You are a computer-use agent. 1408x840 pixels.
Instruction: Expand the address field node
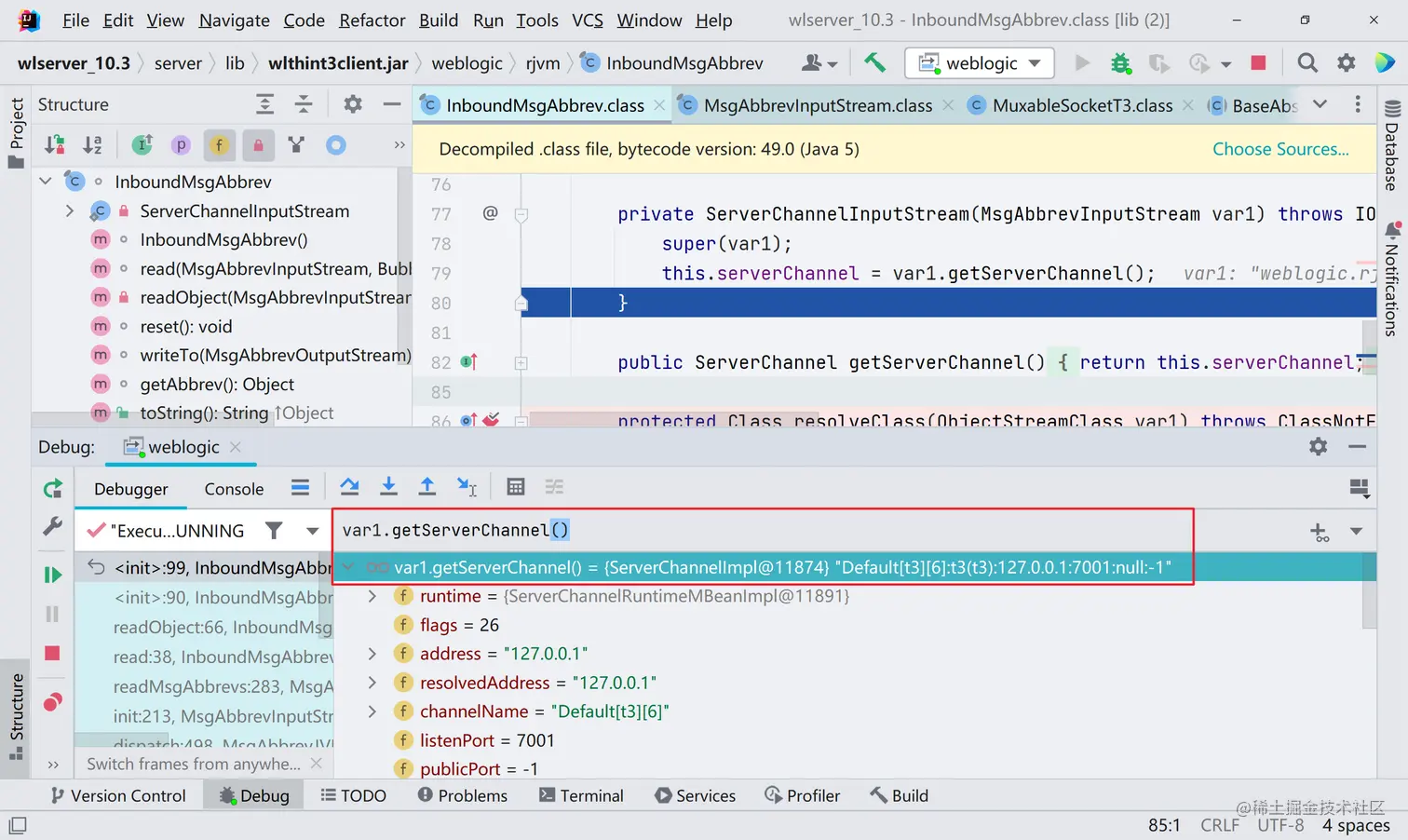click(x=372, y=653)
